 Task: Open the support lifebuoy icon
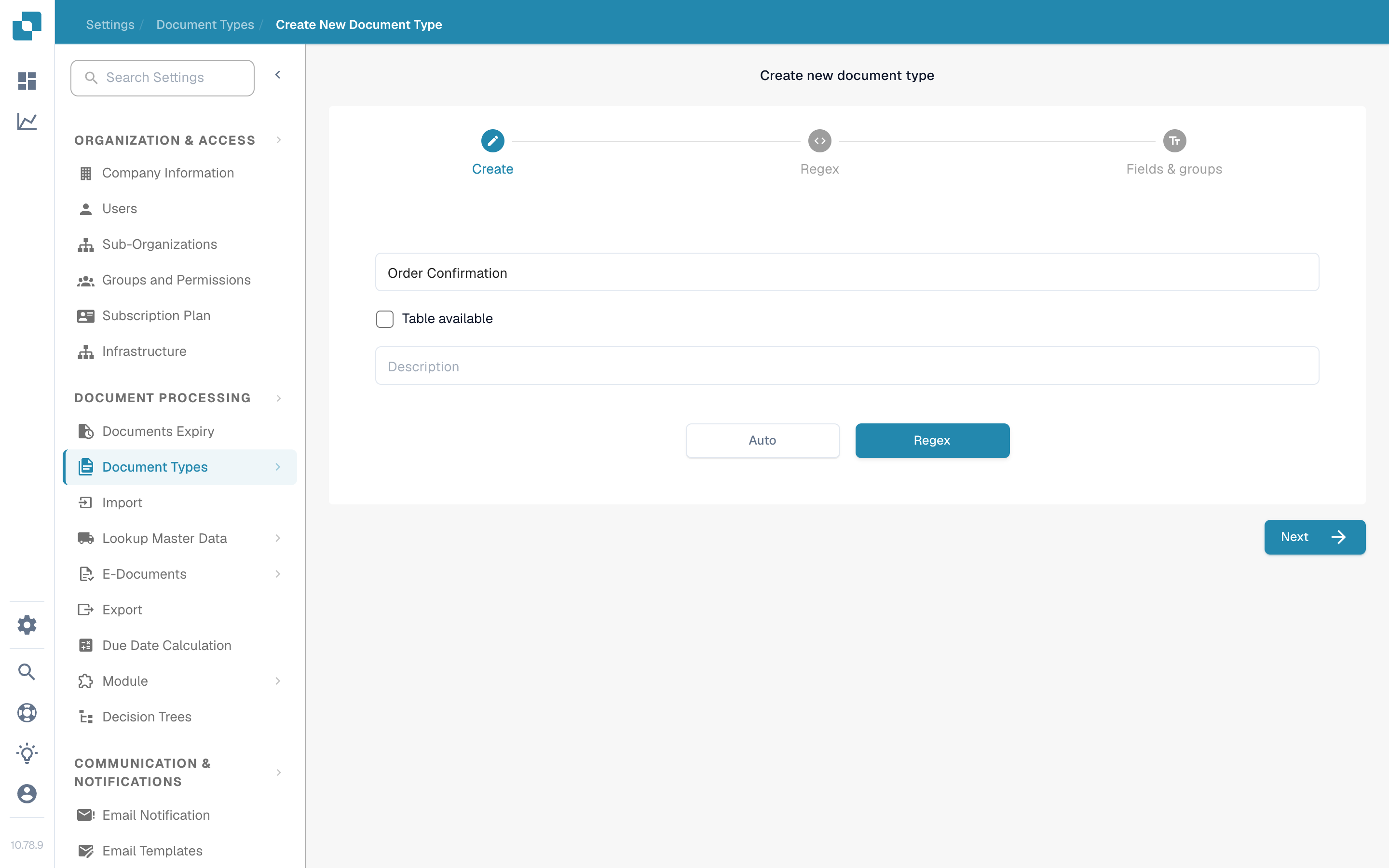tap(27, 712)
